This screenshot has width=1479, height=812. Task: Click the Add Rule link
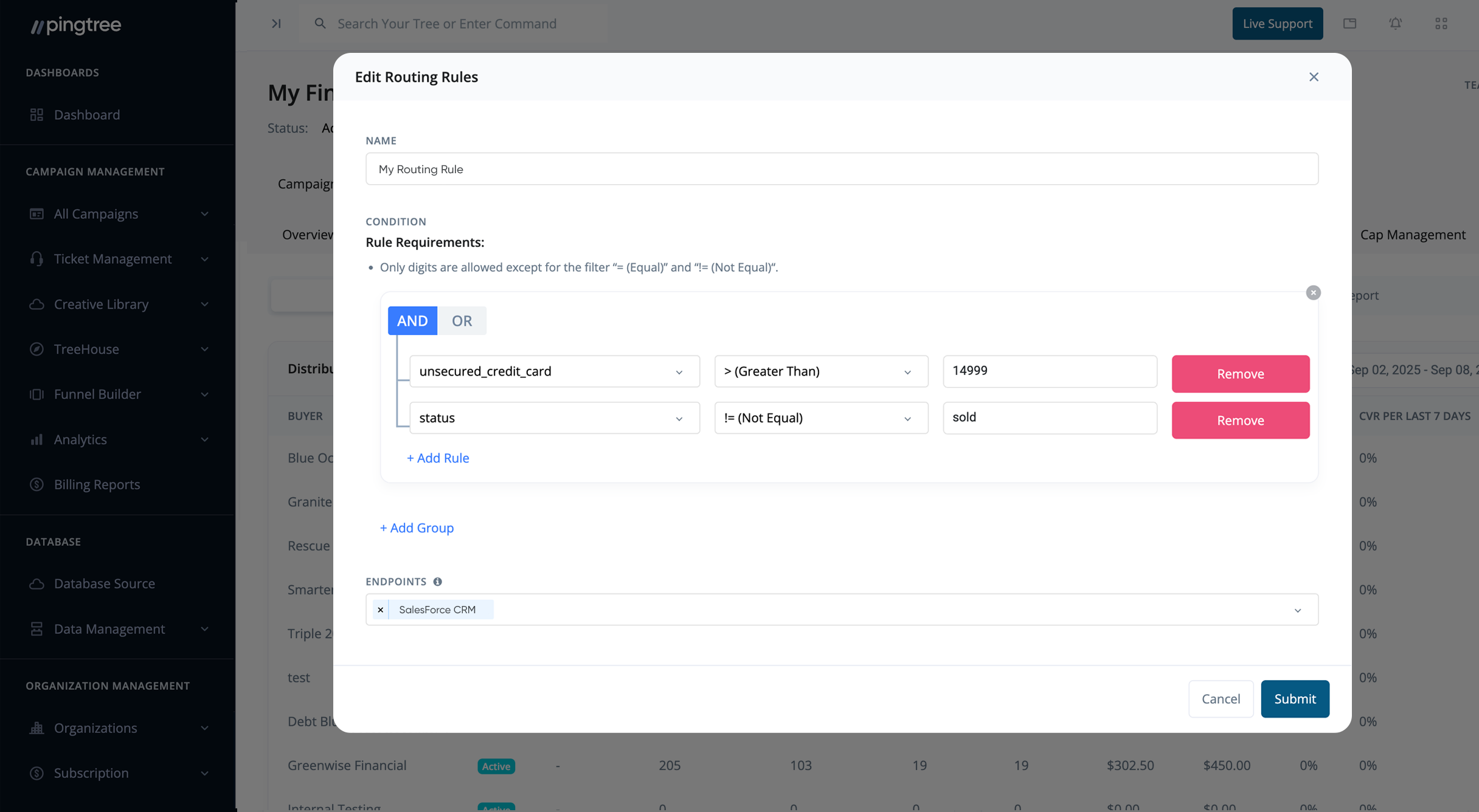click(x=438, y=458)
